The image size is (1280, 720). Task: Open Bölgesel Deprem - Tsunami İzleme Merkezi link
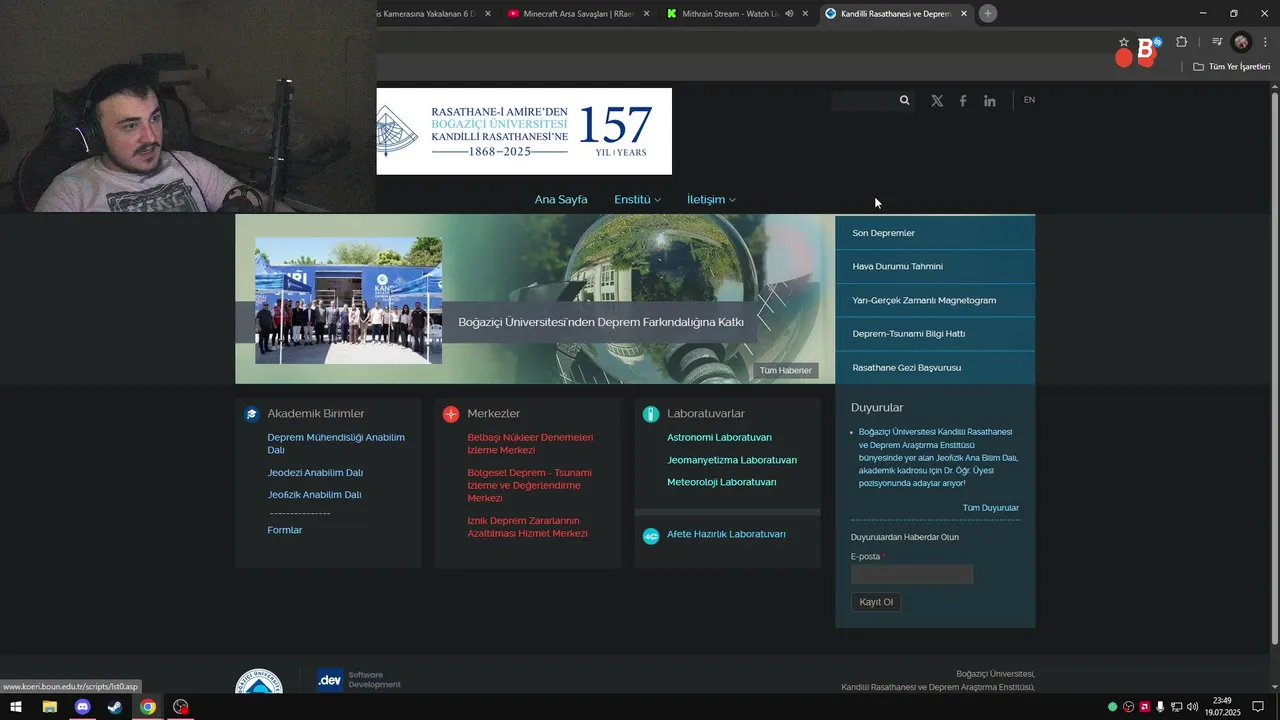529,485
